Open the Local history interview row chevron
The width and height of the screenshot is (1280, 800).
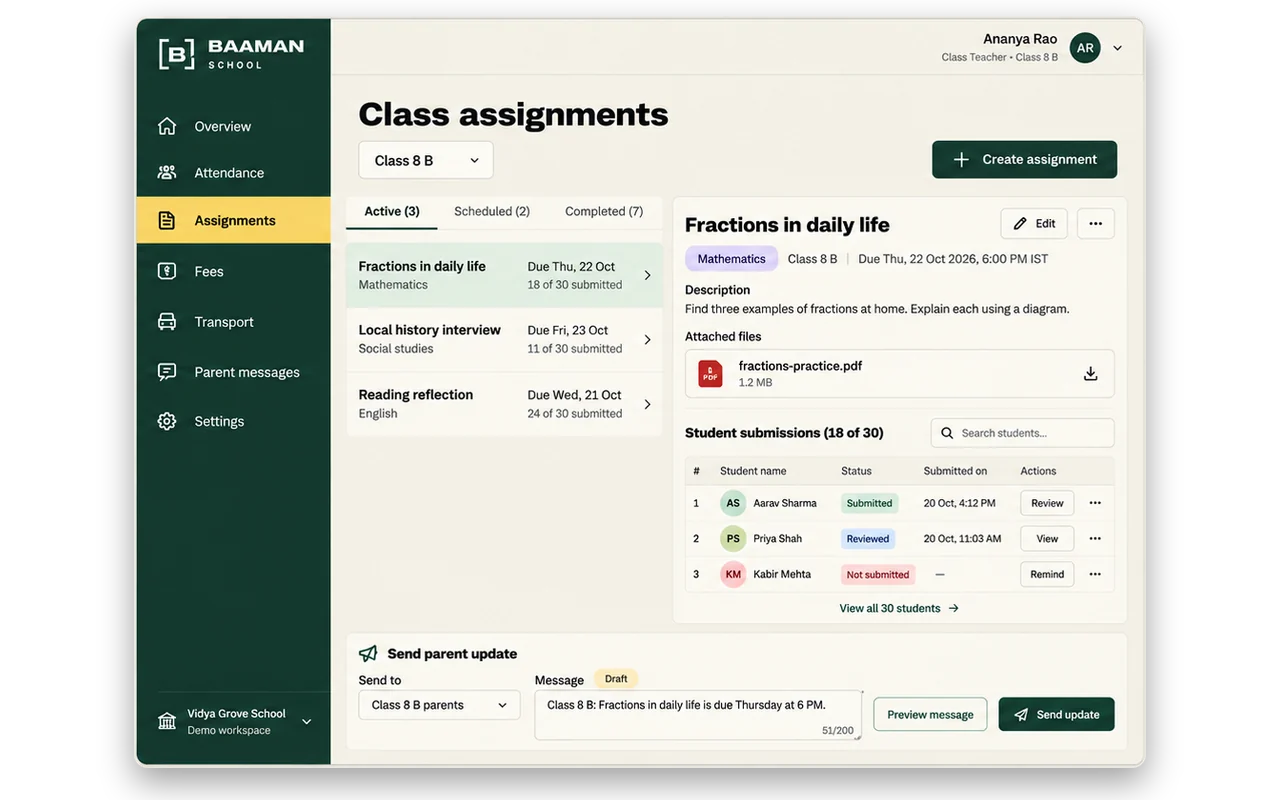tap(647, 340)
